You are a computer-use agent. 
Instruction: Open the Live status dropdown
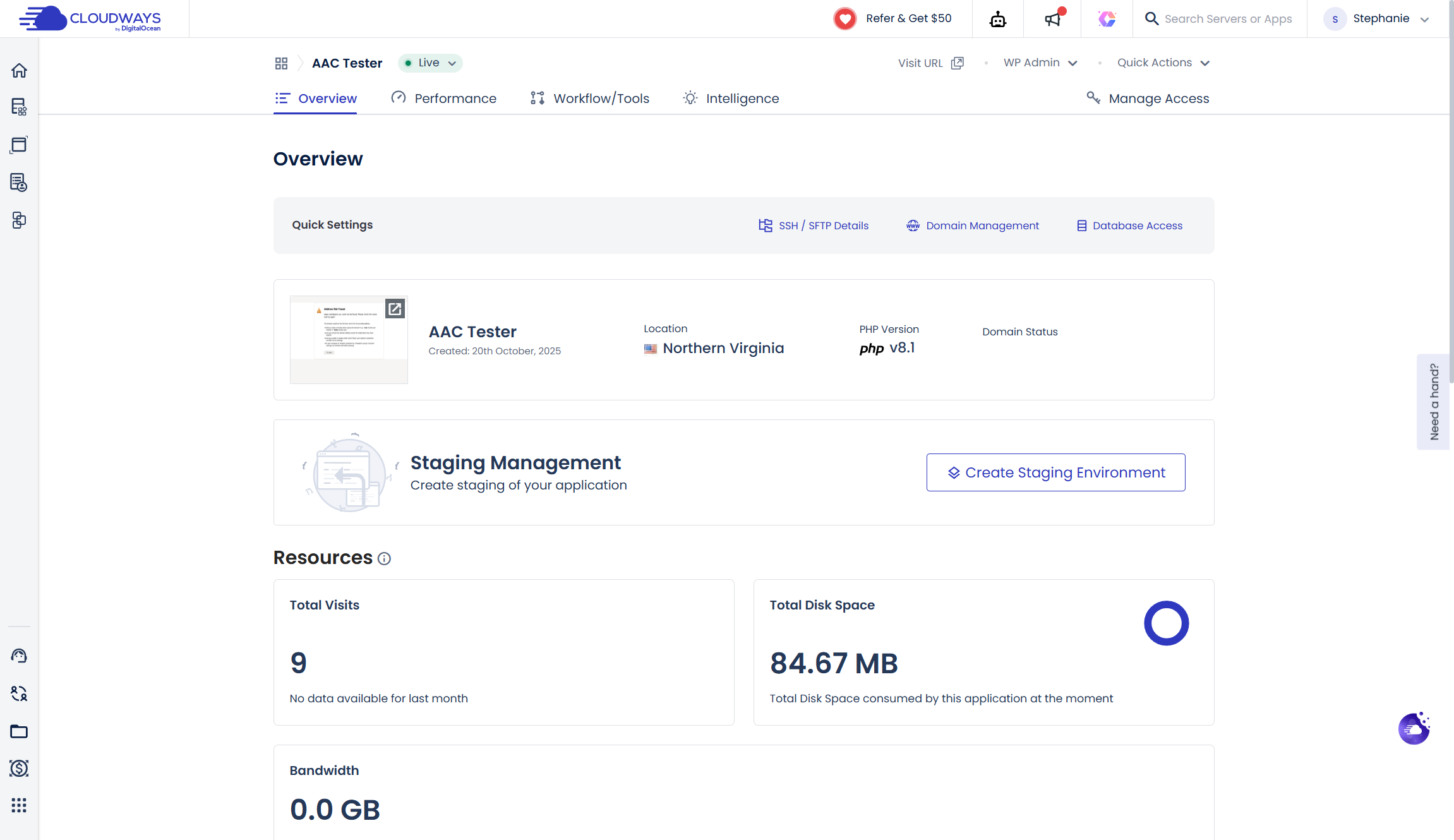point(430,63)
